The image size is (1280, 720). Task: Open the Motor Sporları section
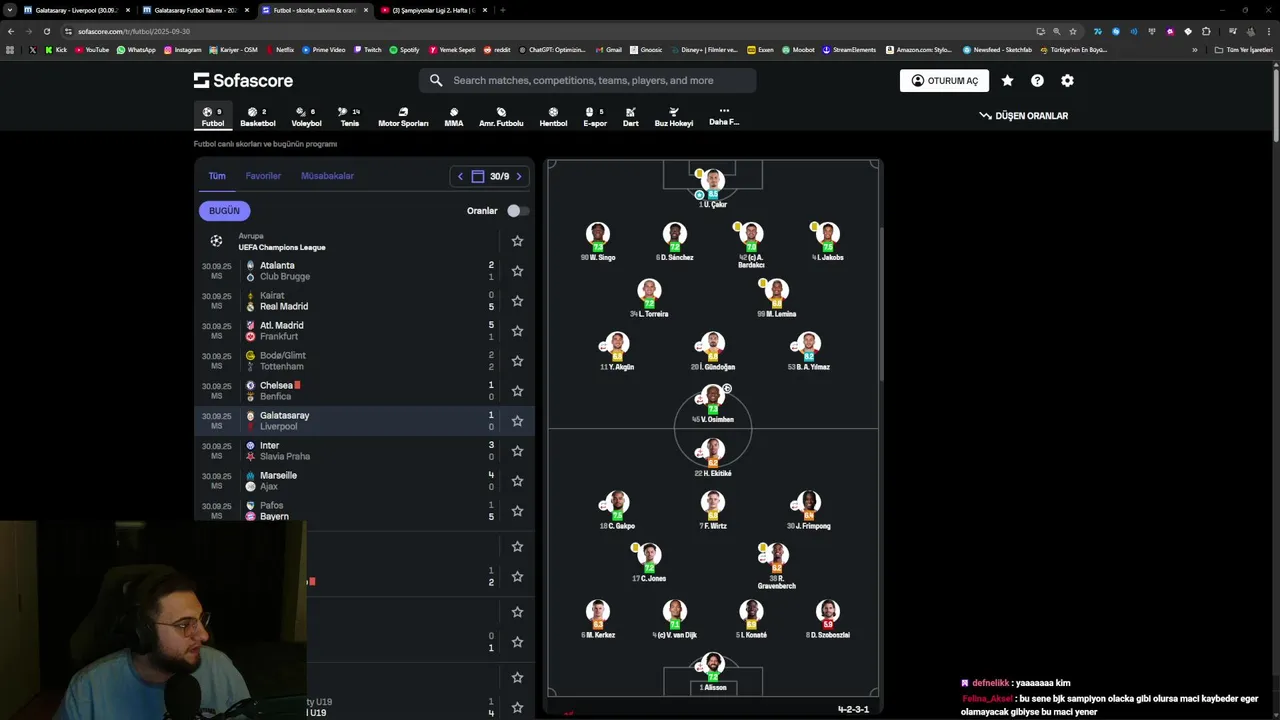403,117
